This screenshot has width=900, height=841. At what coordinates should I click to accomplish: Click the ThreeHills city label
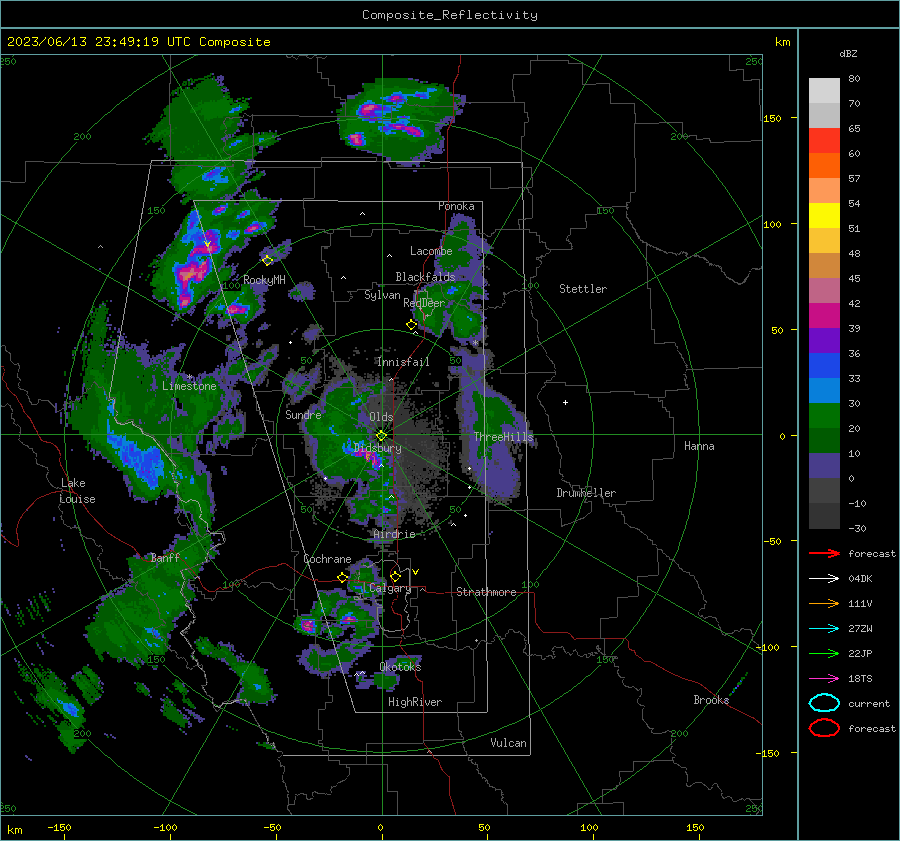[x=503, y=437]
